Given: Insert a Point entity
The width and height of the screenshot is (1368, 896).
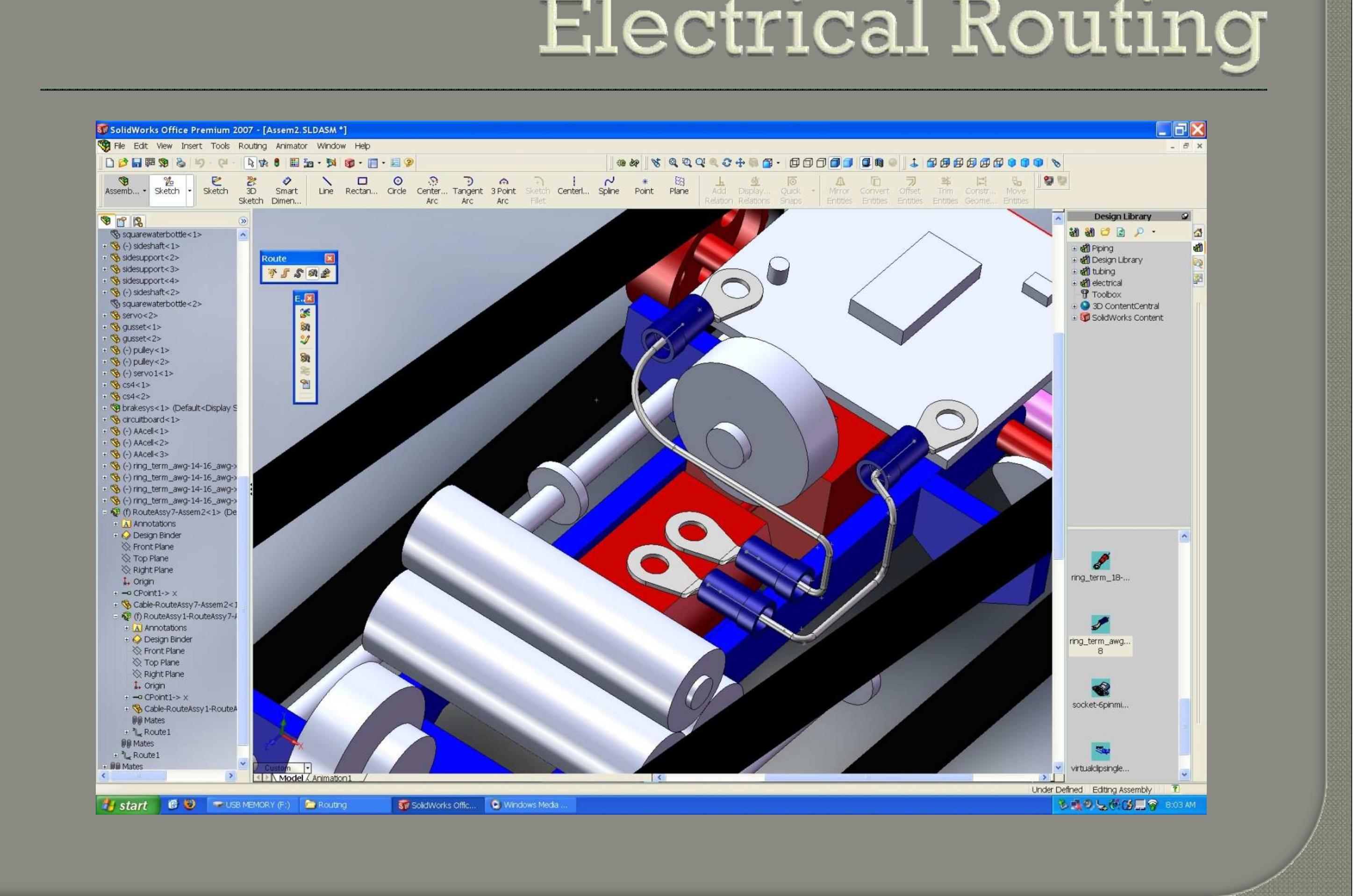Looking at the screenshot, I should click(644, 185).
